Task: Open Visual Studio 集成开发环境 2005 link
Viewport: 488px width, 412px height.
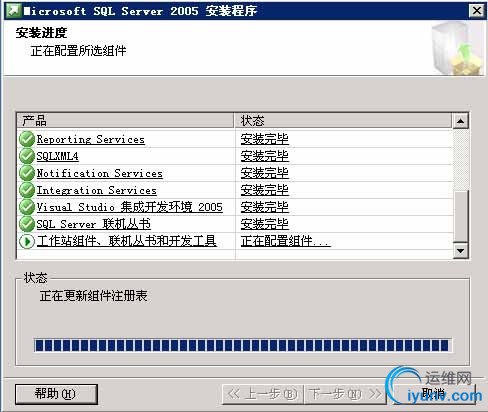Action: (x=129, y=207)
